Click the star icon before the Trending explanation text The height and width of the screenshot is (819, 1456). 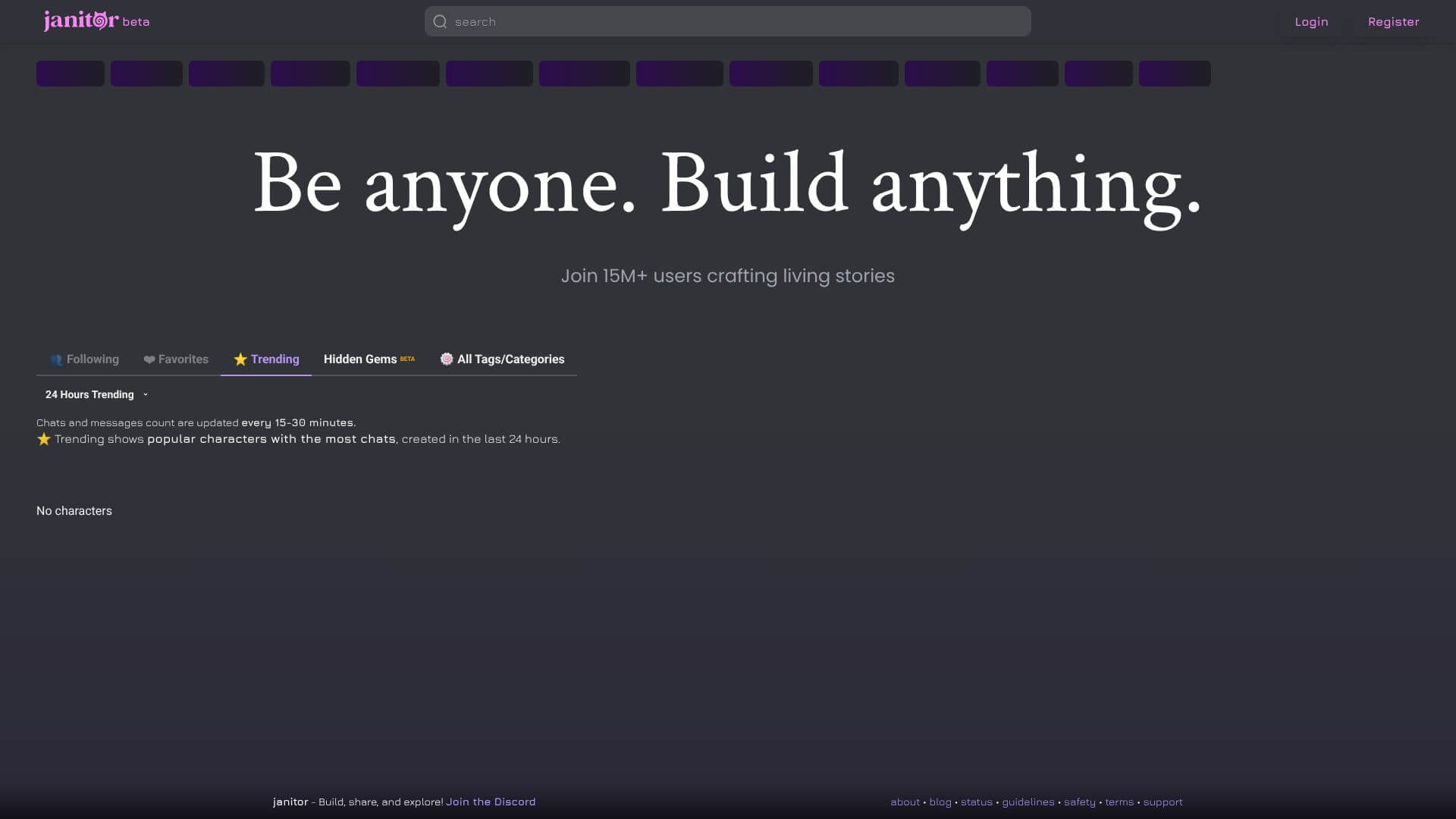44,439
